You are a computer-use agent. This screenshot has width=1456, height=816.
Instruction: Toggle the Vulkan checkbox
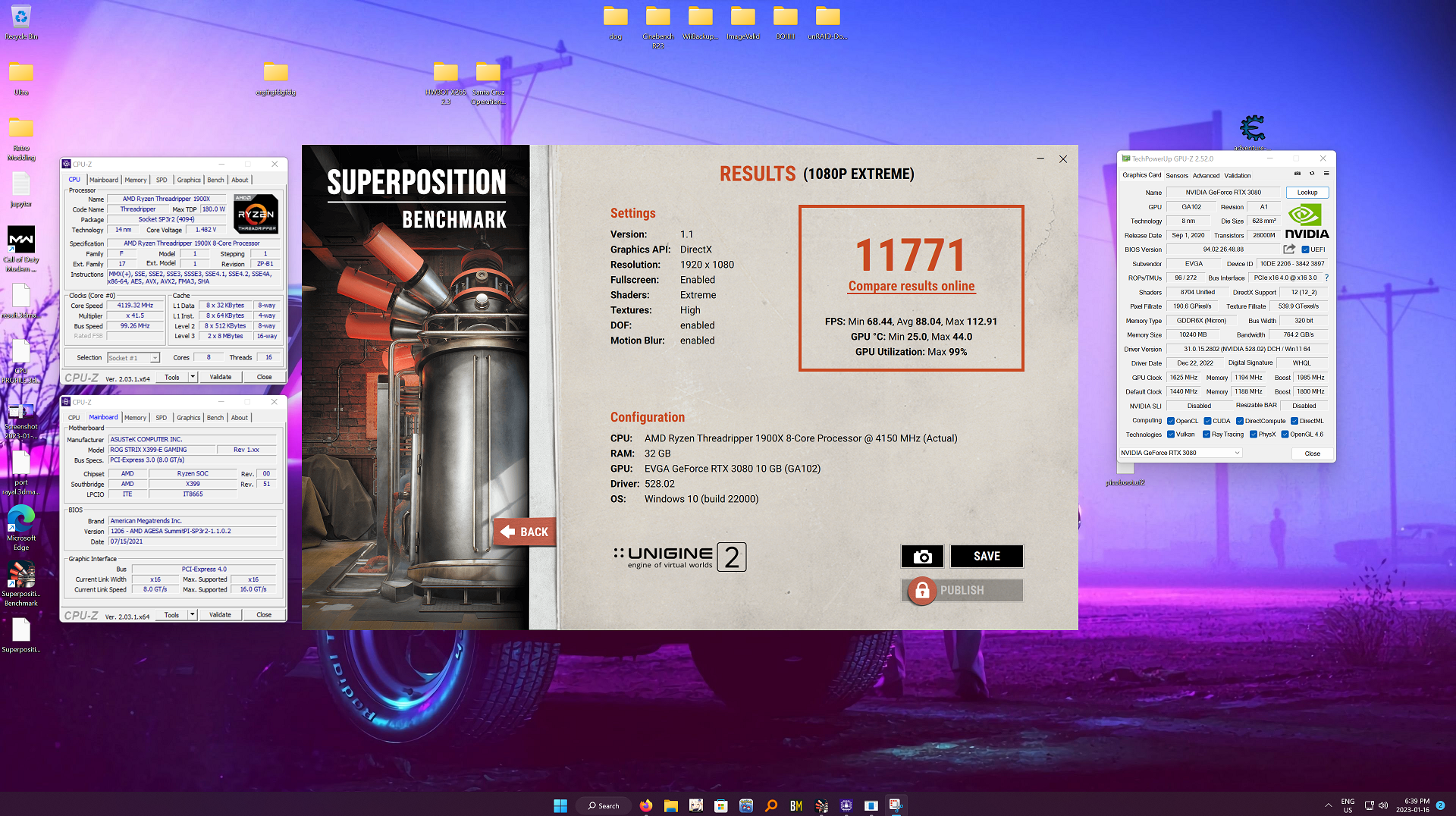pyautogui.click(x=1171, y=435)
